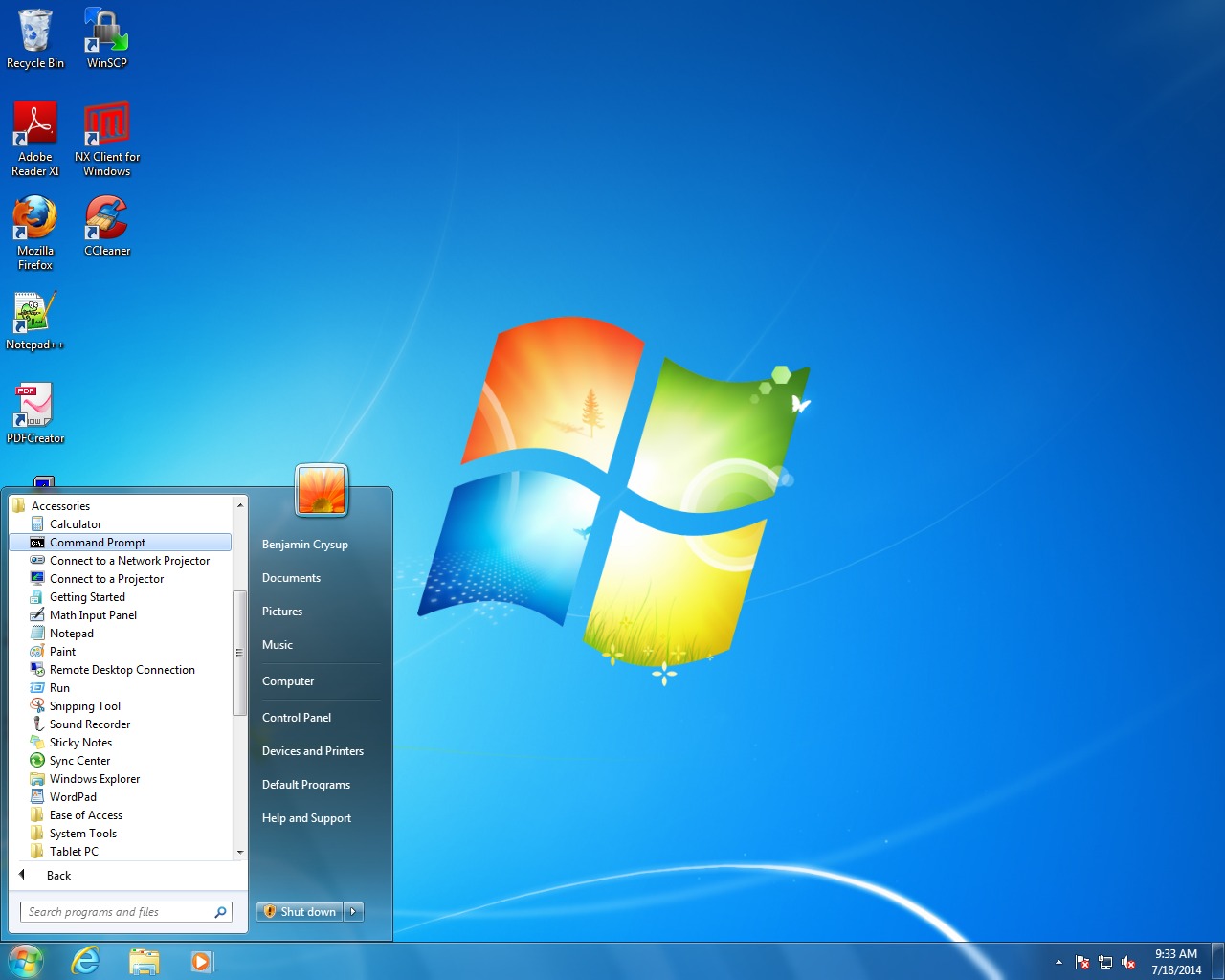Open Pictures from Start menu
The image size is (1225, 980).
click(282, 612)
